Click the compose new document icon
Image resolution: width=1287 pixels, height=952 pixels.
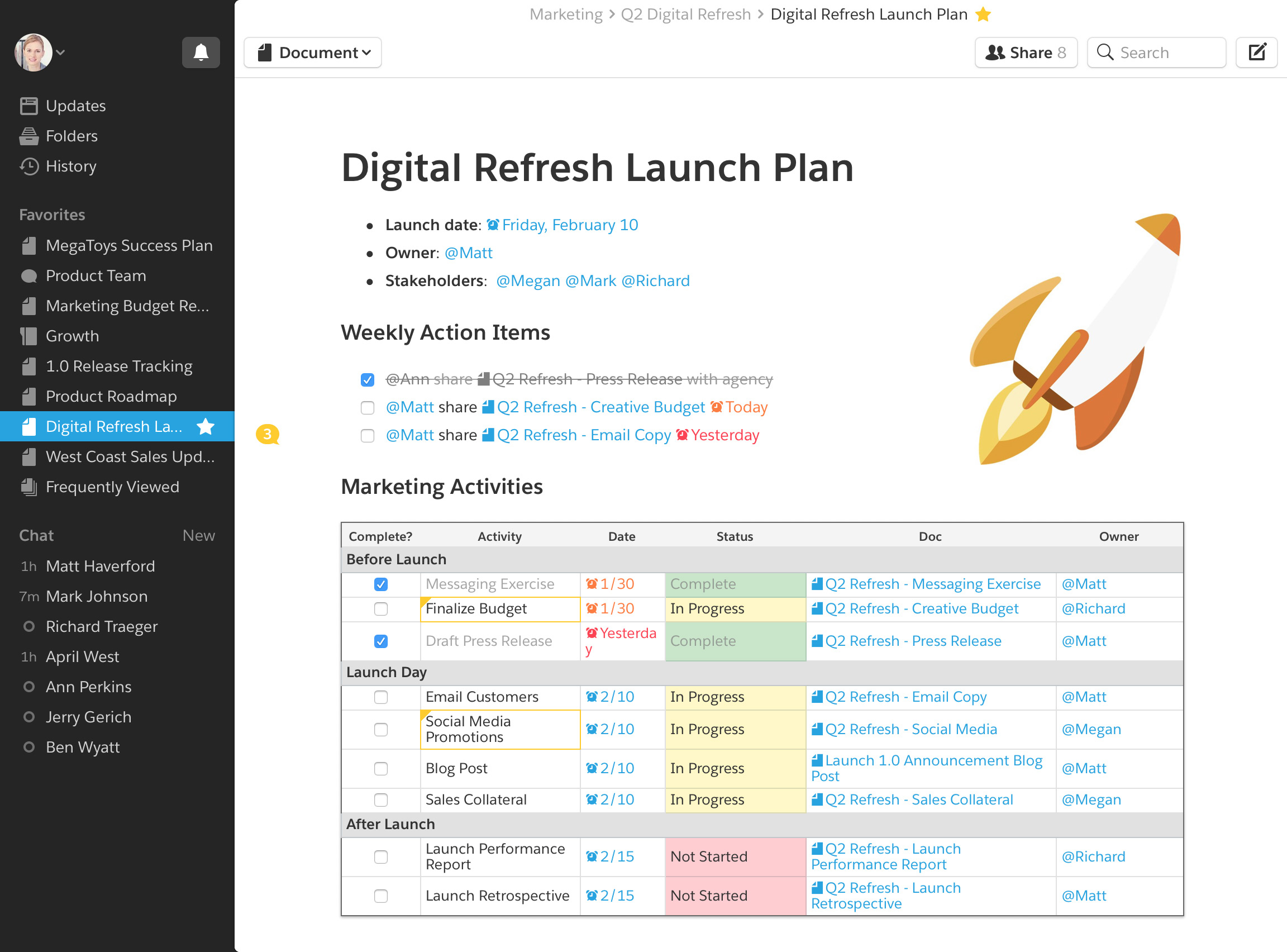pos(1256,53)
